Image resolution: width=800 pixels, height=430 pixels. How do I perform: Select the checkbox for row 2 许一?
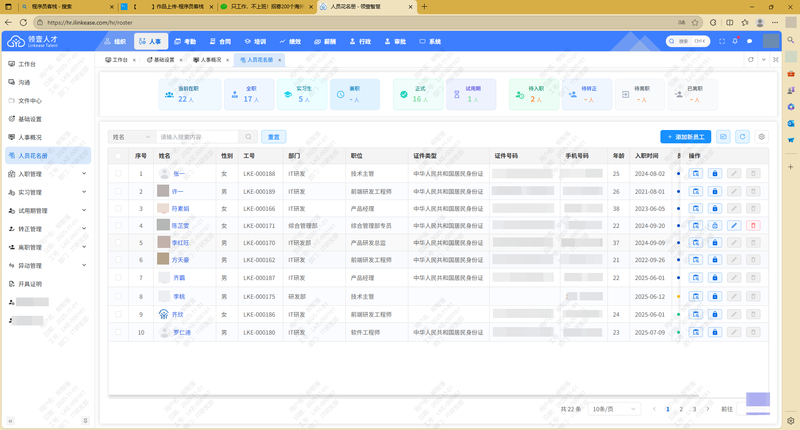tap(118, 191)
